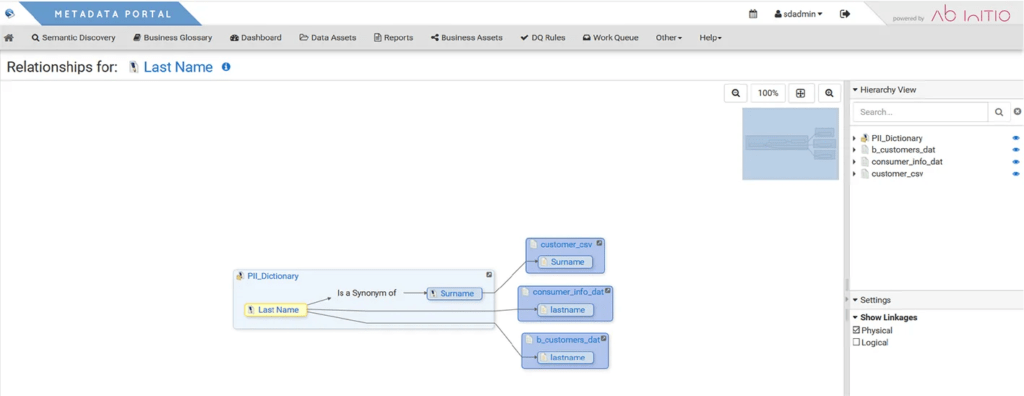This screenshot has height=396, width=1024.
Task: Collapse the Hierarchy View panel
Action: (x=855, y=90)
